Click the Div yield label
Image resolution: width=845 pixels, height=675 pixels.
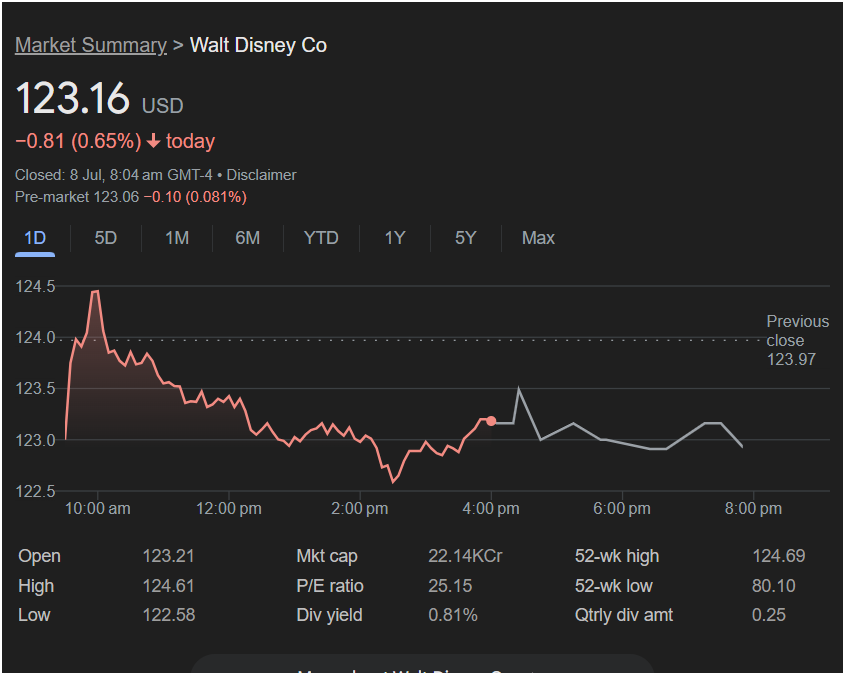329,615
